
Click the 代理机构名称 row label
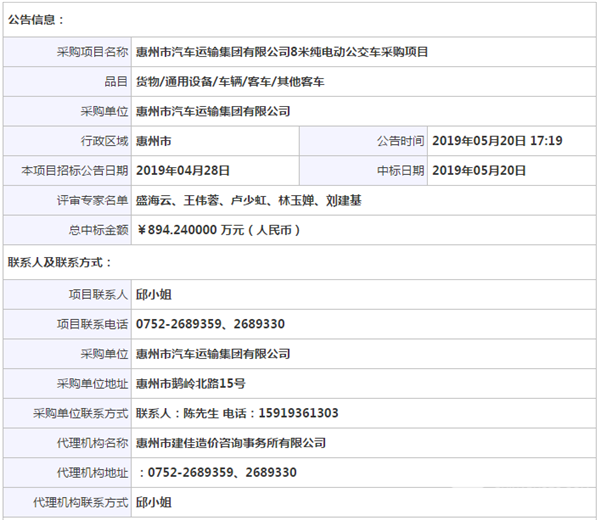[x=93, y=442]
